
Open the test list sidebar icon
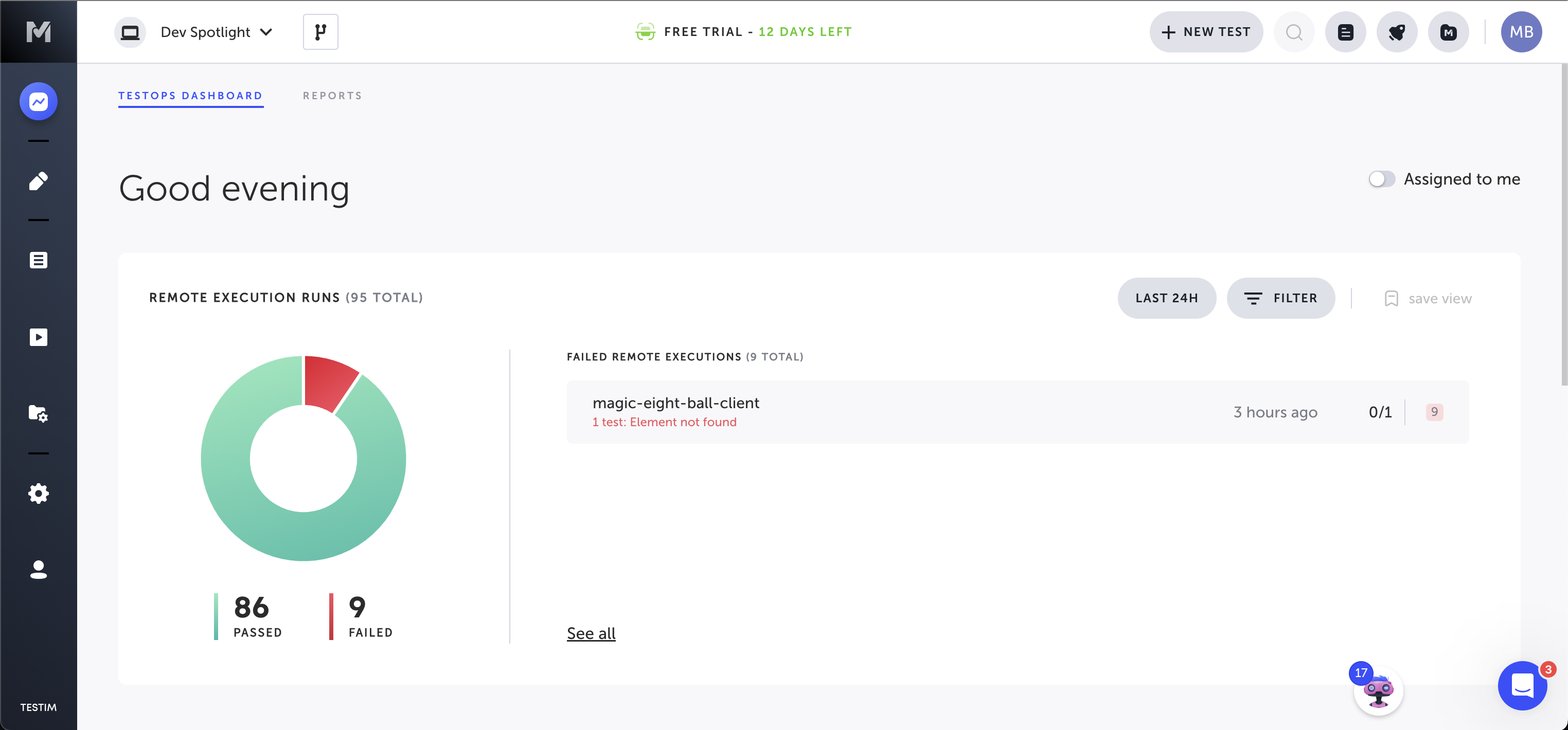[x=39, y=260]
